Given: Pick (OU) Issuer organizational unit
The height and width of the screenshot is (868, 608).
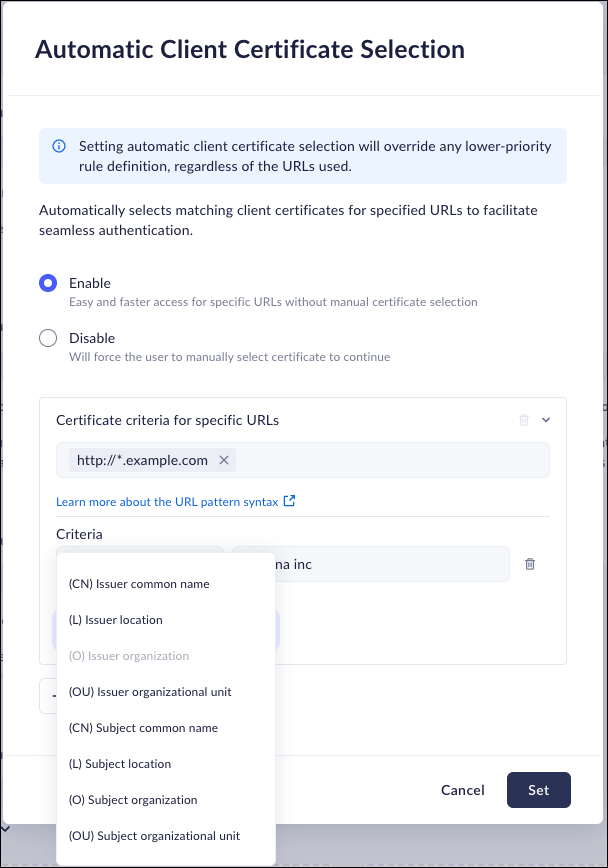Looking at the screenshot, I should 150,692.
